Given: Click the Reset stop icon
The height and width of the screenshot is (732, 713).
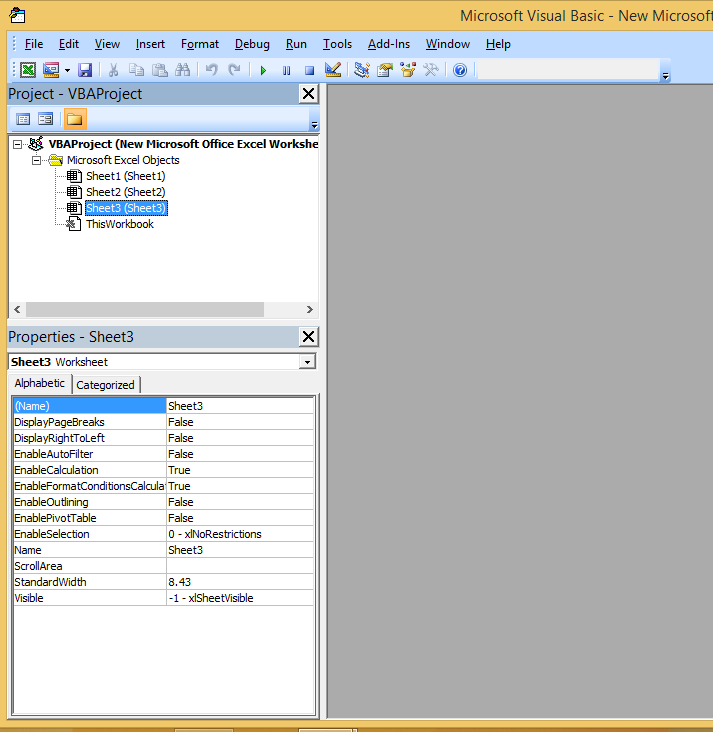Looking at the screenshot, I should [x=309, y=70].
